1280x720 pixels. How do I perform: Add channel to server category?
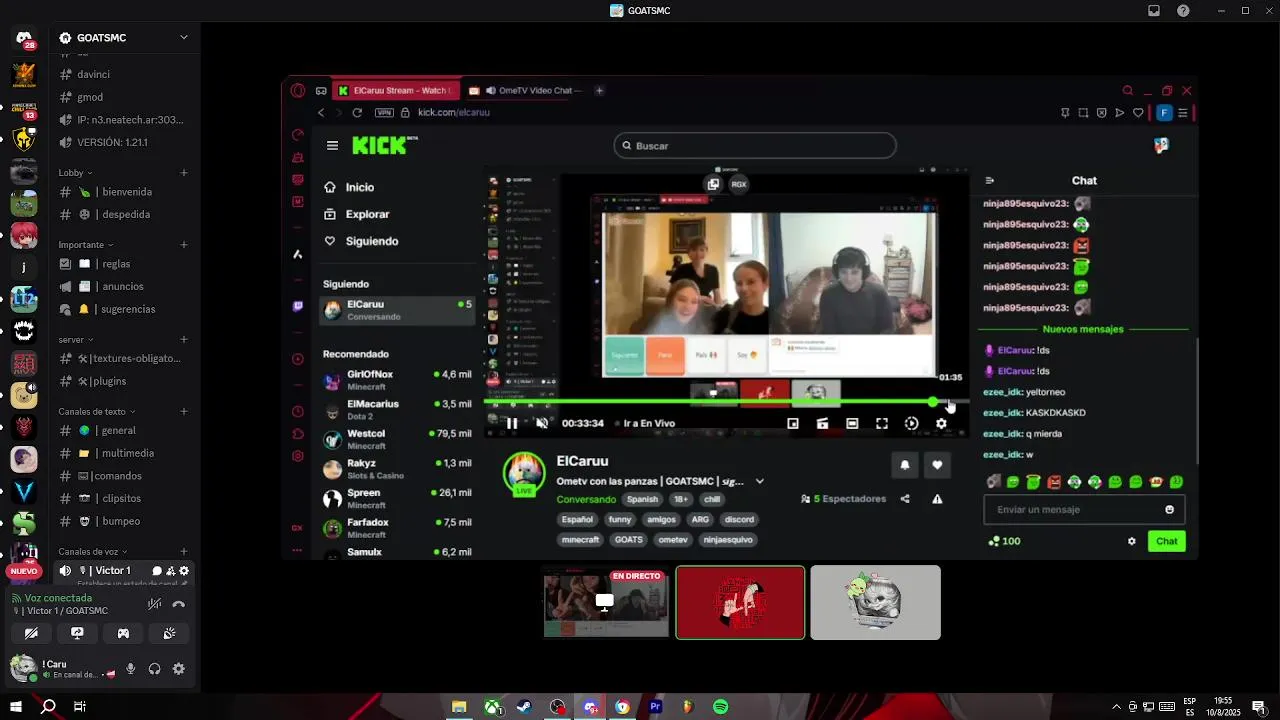(x=184, y=339)
